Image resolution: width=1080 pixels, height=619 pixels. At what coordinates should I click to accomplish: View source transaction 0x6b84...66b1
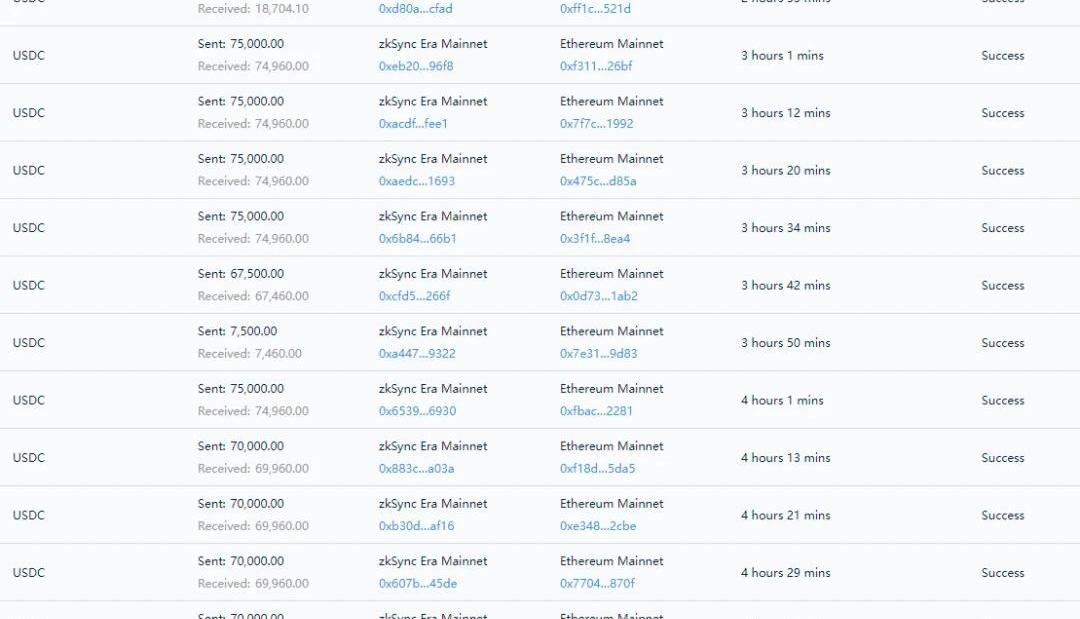click(417, 239)
